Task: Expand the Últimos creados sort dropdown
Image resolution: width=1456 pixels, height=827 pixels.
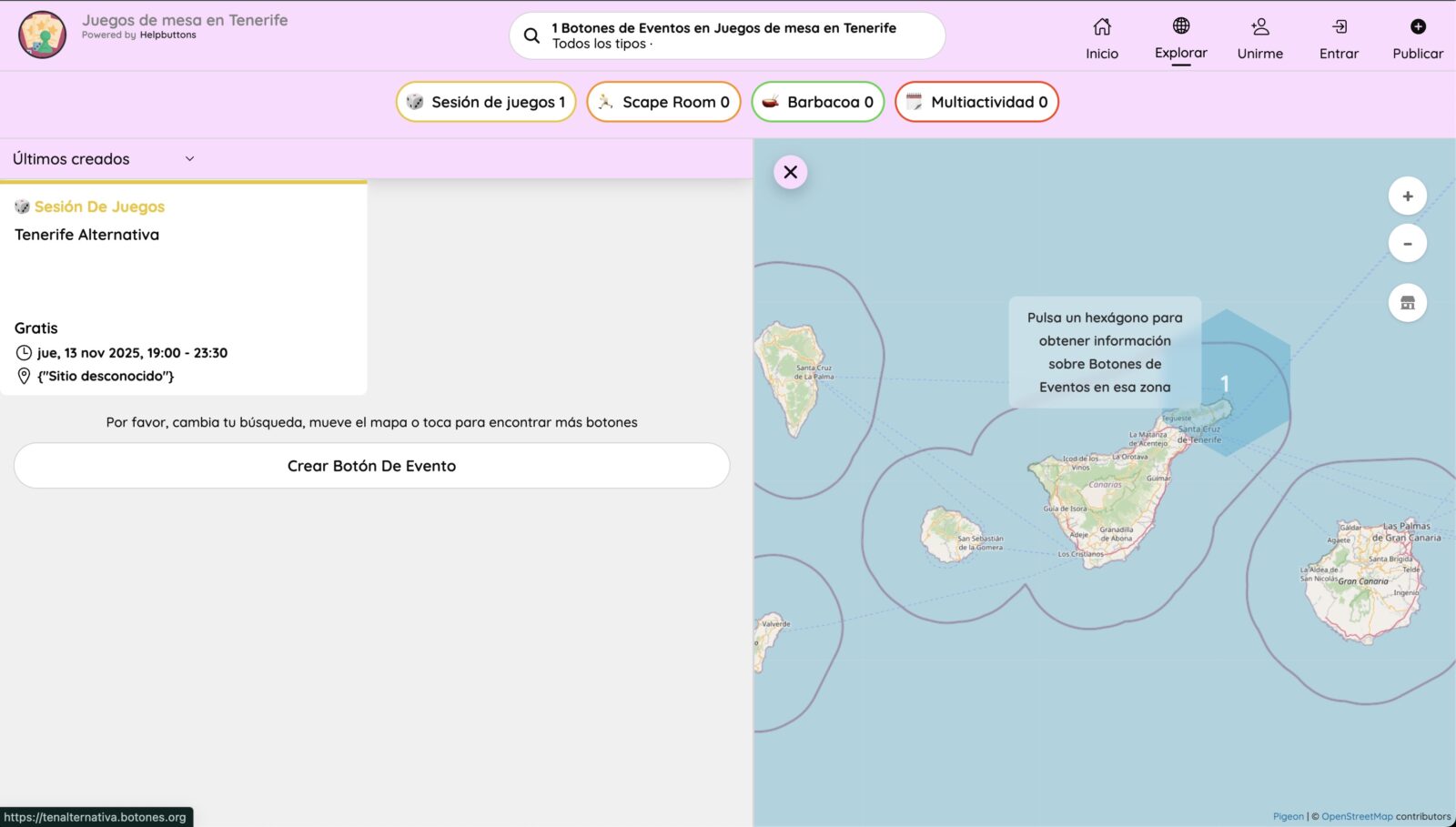Action: point(103,159)
